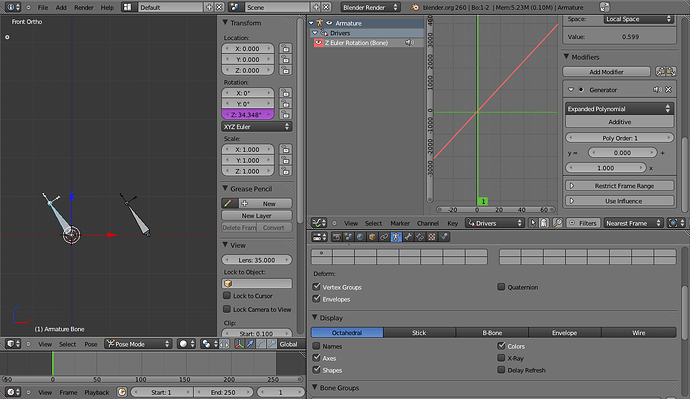Click the Grease Pencil draw icon
Screen dimensions: 690x399
(228, 203)
